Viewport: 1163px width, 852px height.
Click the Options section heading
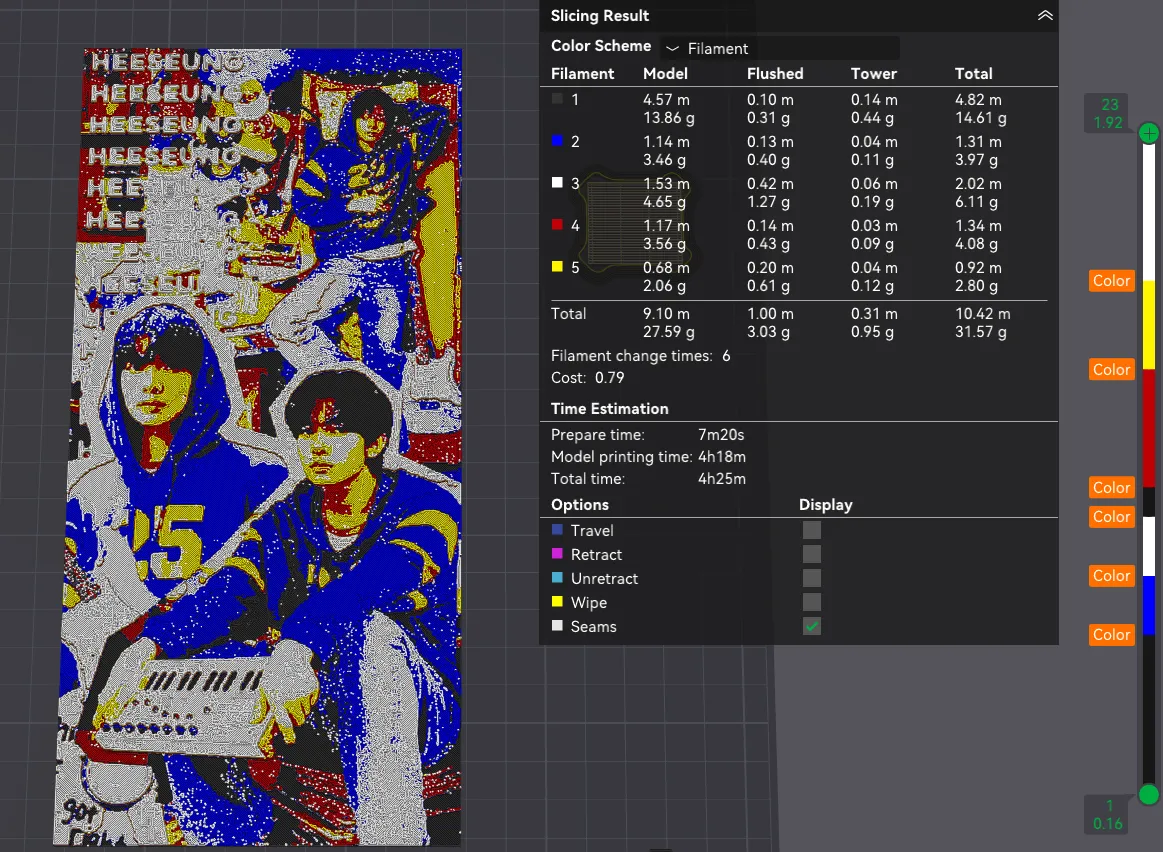point(580,505)
